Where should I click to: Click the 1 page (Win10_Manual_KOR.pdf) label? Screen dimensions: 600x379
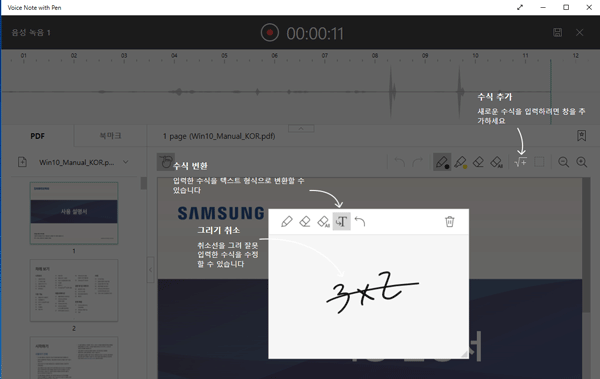[219, 136]
